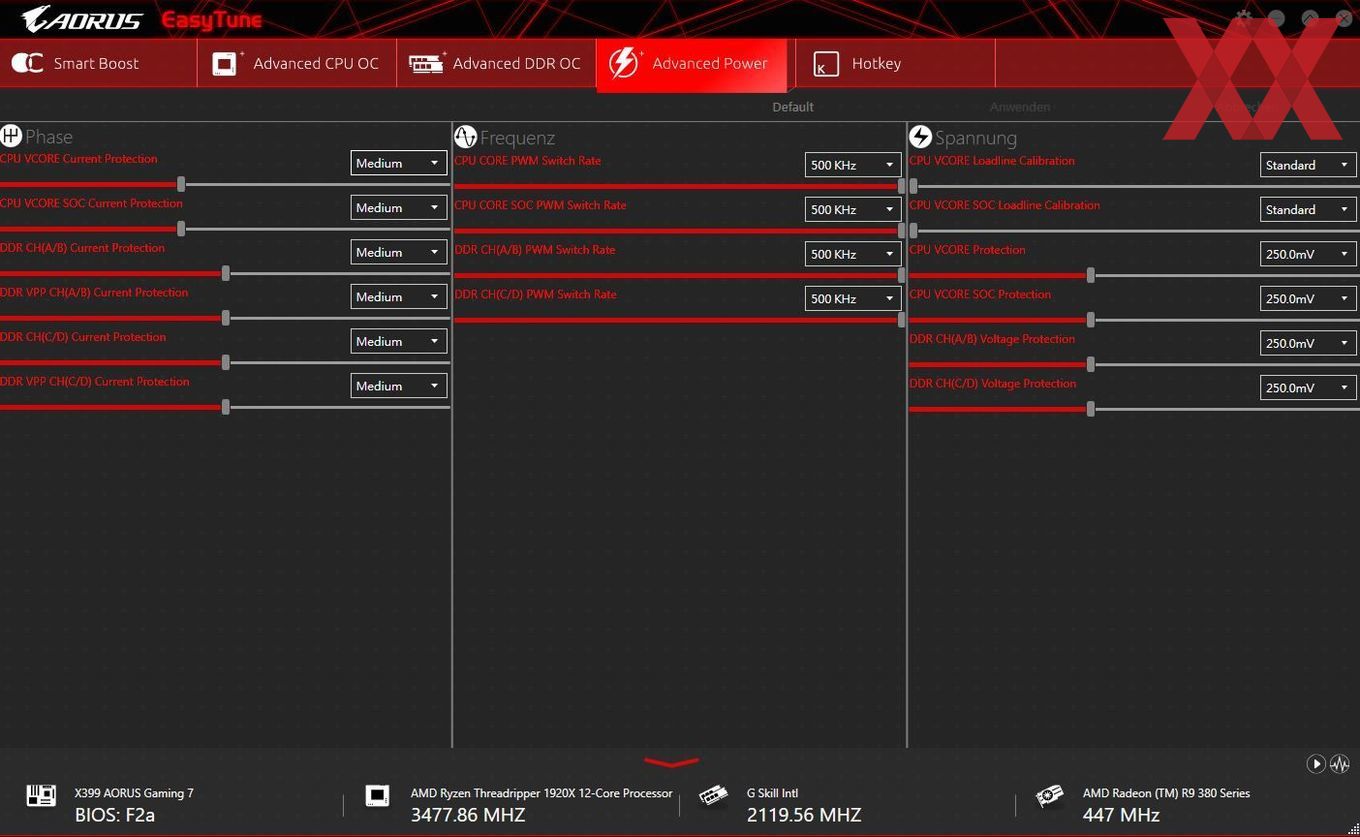Click the settings gear icon
The image size is (1360, 837).
1244,18
